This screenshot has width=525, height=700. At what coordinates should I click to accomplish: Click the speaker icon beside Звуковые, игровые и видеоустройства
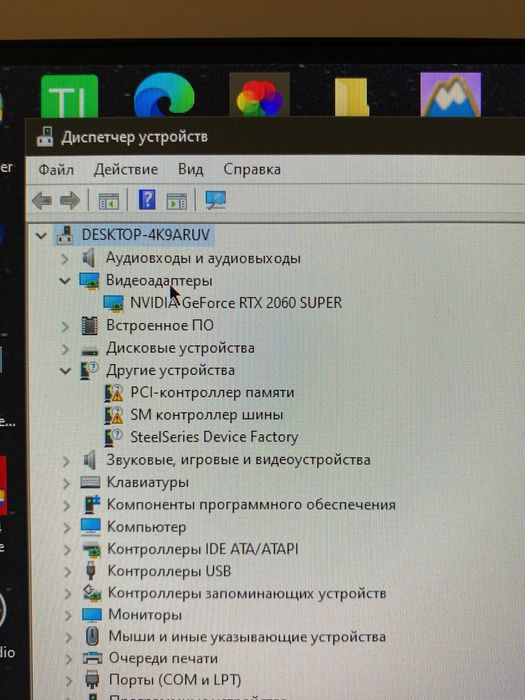[x=90, y=460]
